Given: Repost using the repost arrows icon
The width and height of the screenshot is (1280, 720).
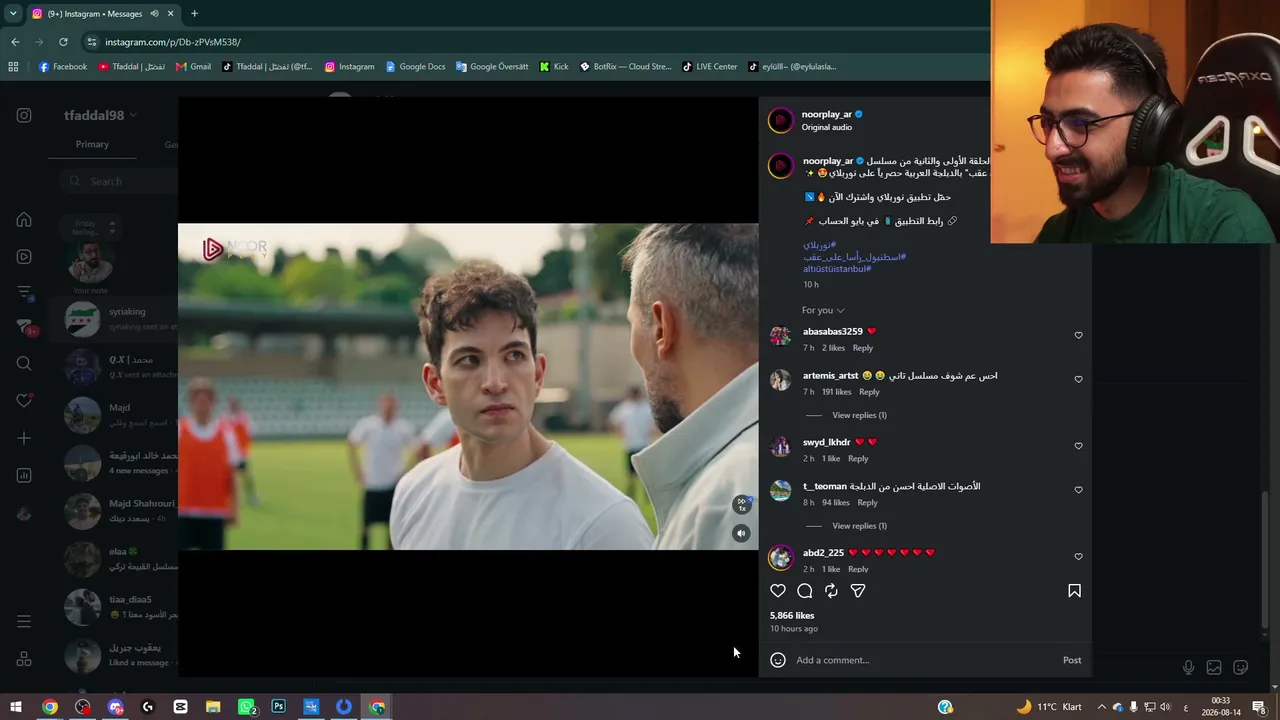Looking at the screenshot, I should point(831,591).
